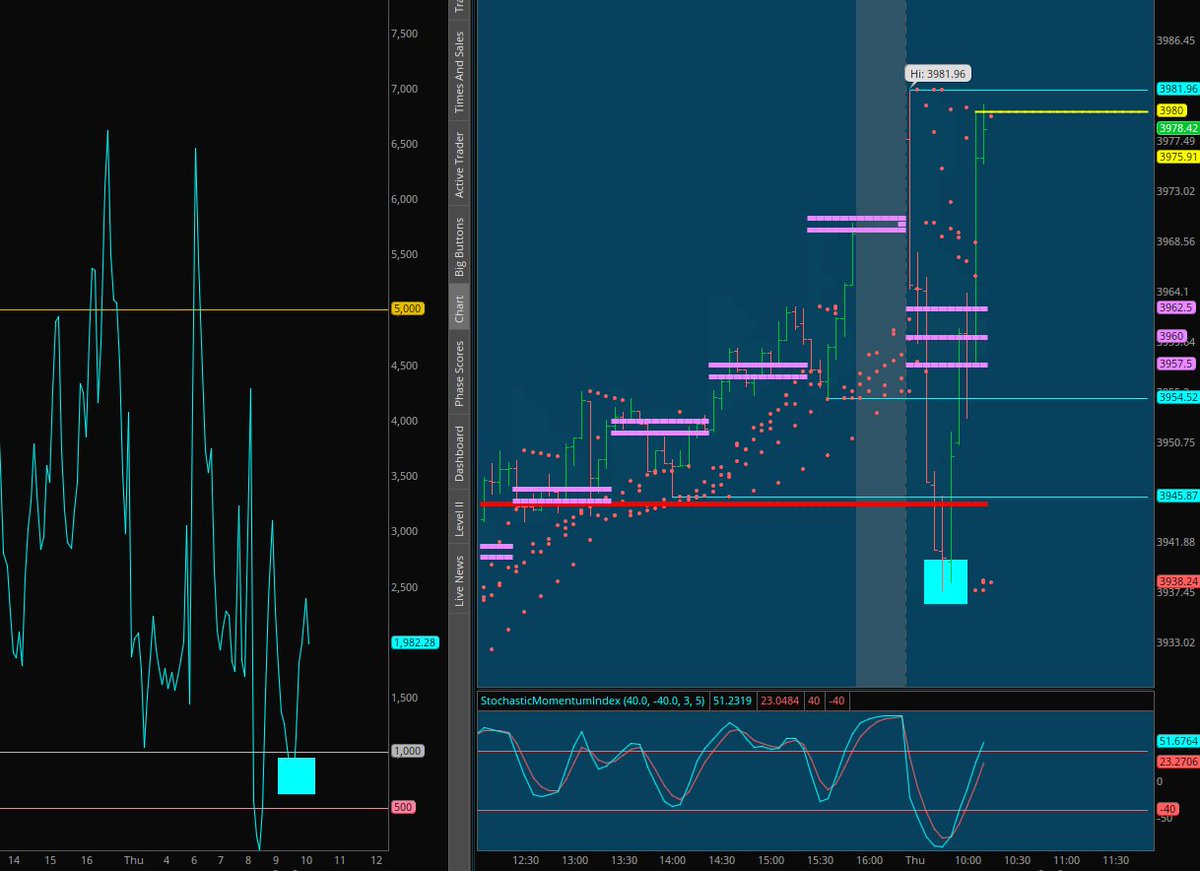Click the 3,500 value on left chart axis
The height and width of the screenshot is (871, 1200).
[405, 476]
